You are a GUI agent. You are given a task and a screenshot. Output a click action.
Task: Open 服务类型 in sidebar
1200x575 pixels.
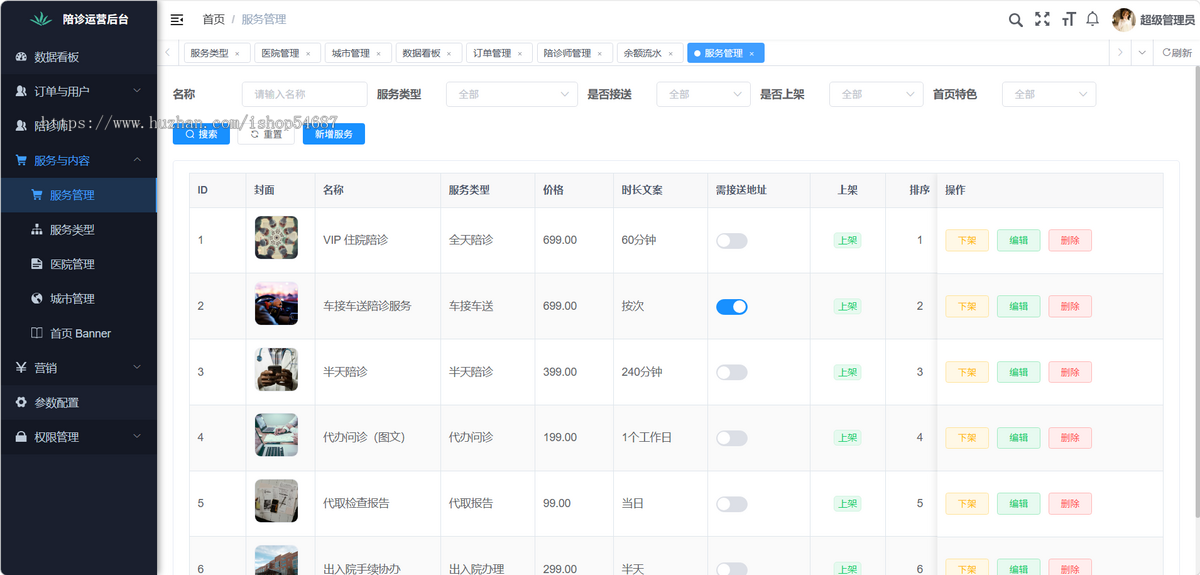point(78,229)
